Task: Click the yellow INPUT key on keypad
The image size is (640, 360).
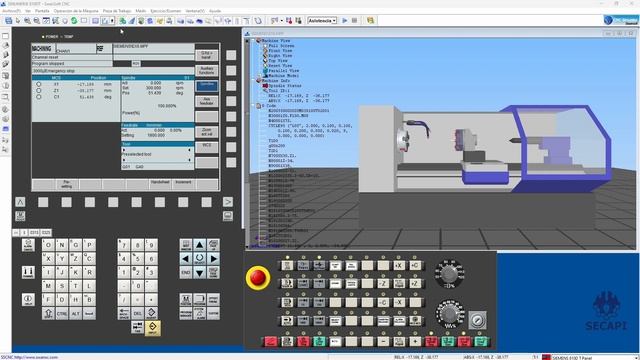Action: click(152, 327)
